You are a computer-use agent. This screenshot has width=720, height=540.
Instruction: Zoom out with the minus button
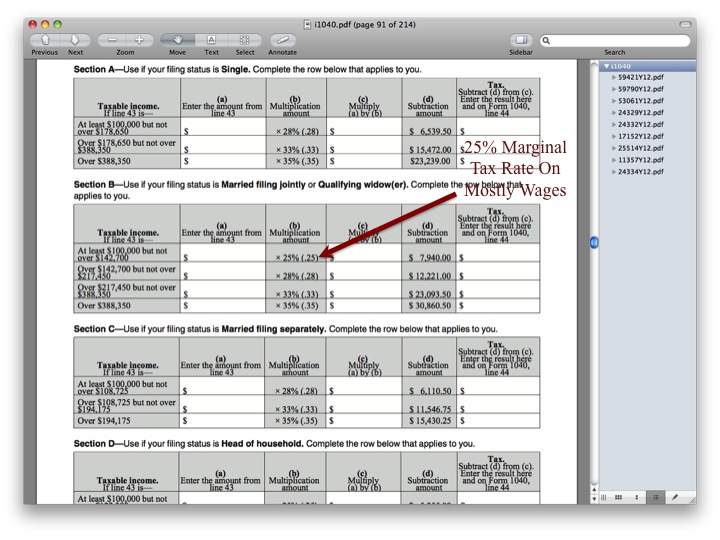pos(112,40)
